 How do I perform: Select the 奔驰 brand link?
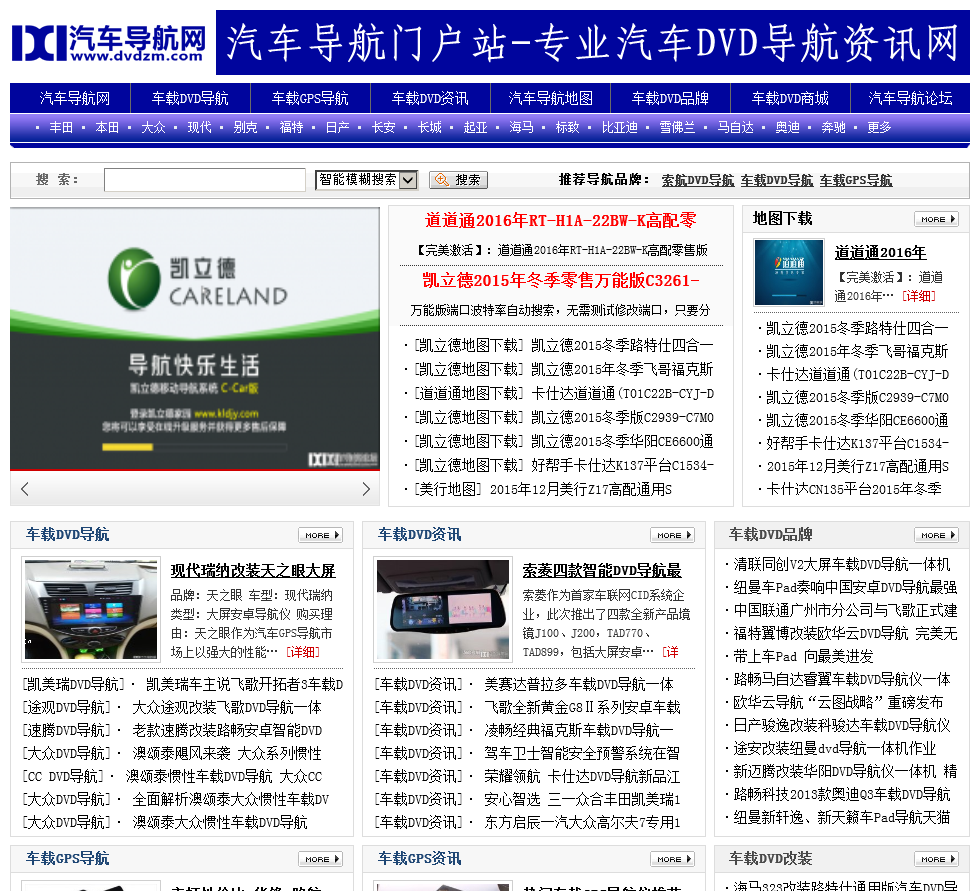point(834,127)
